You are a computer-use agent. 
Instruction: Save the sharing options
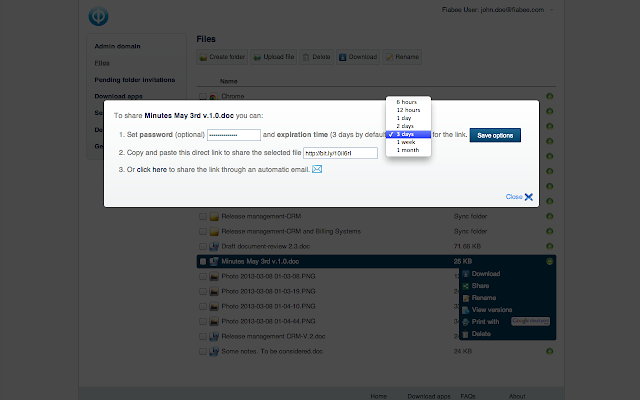[x=495, y=135]
